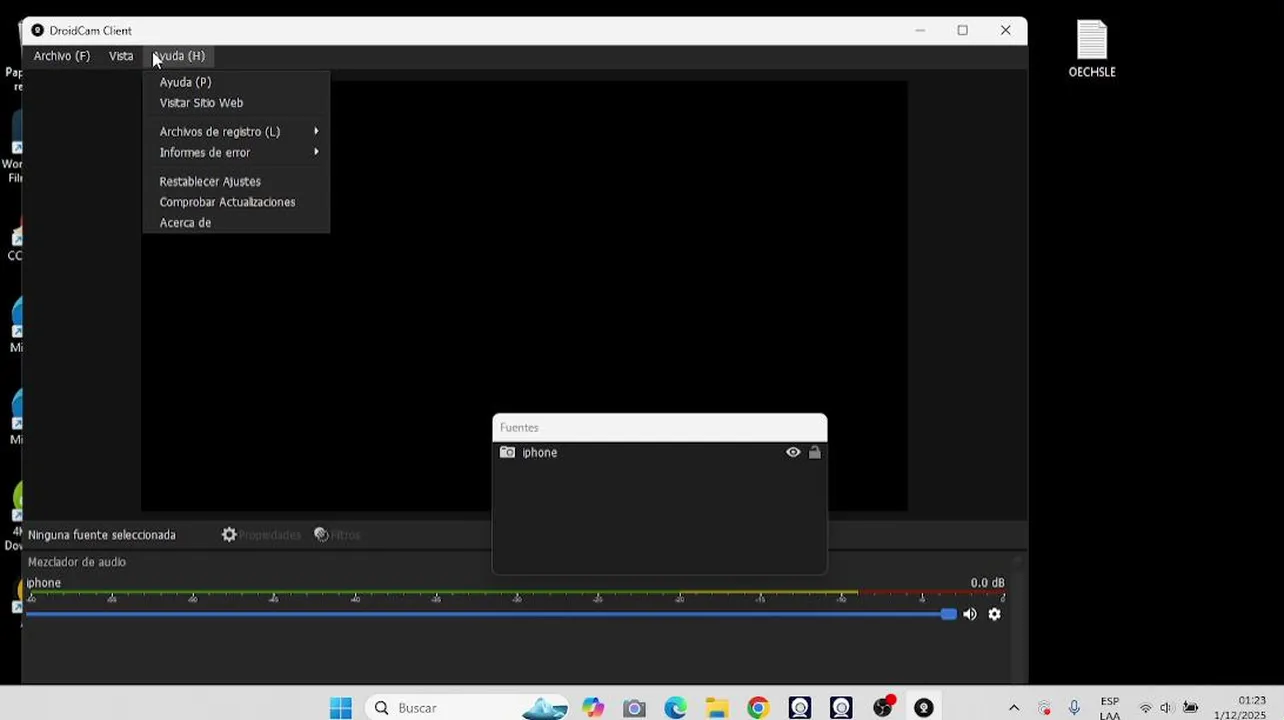Open active DroidCam icon in taskbar

pyautogui.click(x=924, y=708)
